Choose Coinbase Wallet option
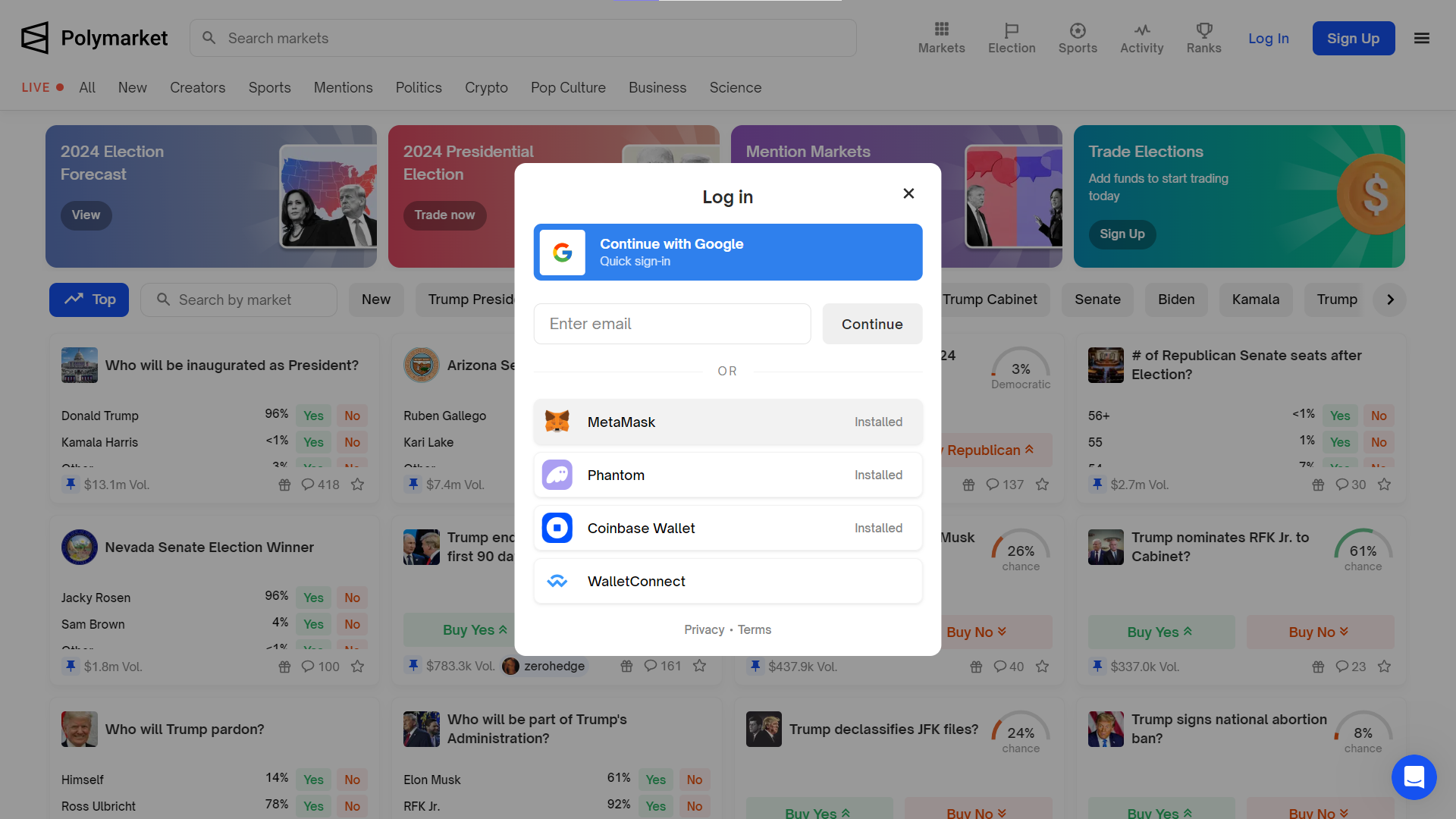 point(728,528)
